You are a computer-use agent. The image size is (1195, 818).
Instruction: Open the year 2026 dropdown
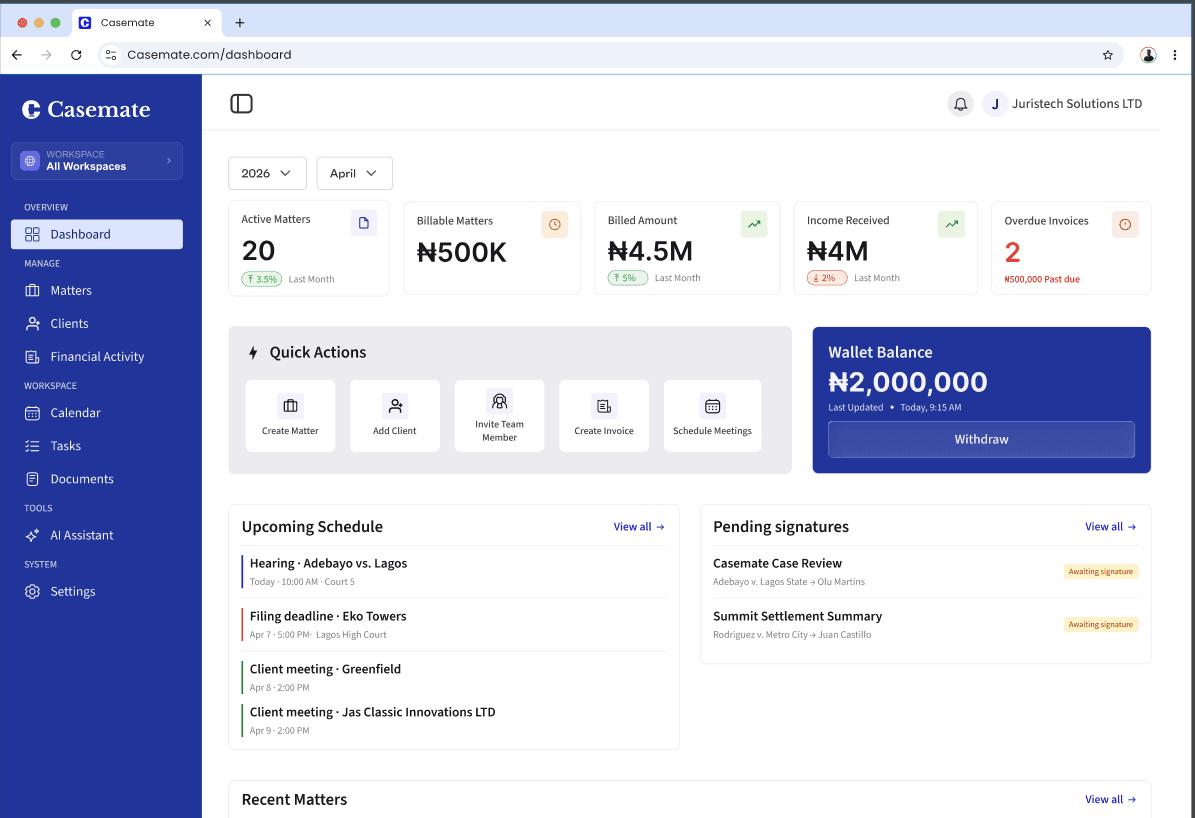click(268, 173)
